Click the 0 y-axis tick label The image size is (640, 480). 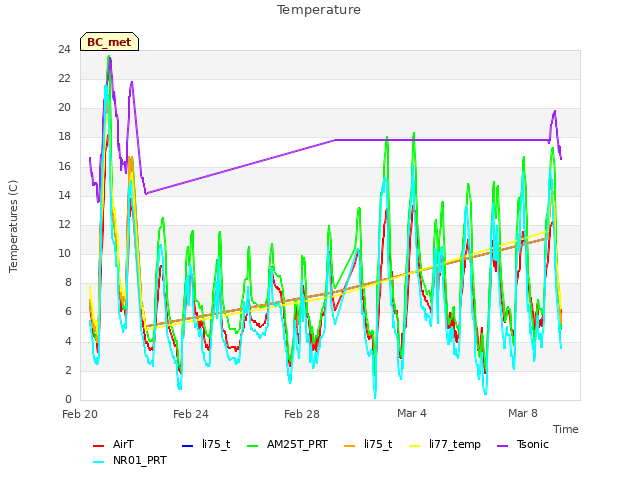68,399
